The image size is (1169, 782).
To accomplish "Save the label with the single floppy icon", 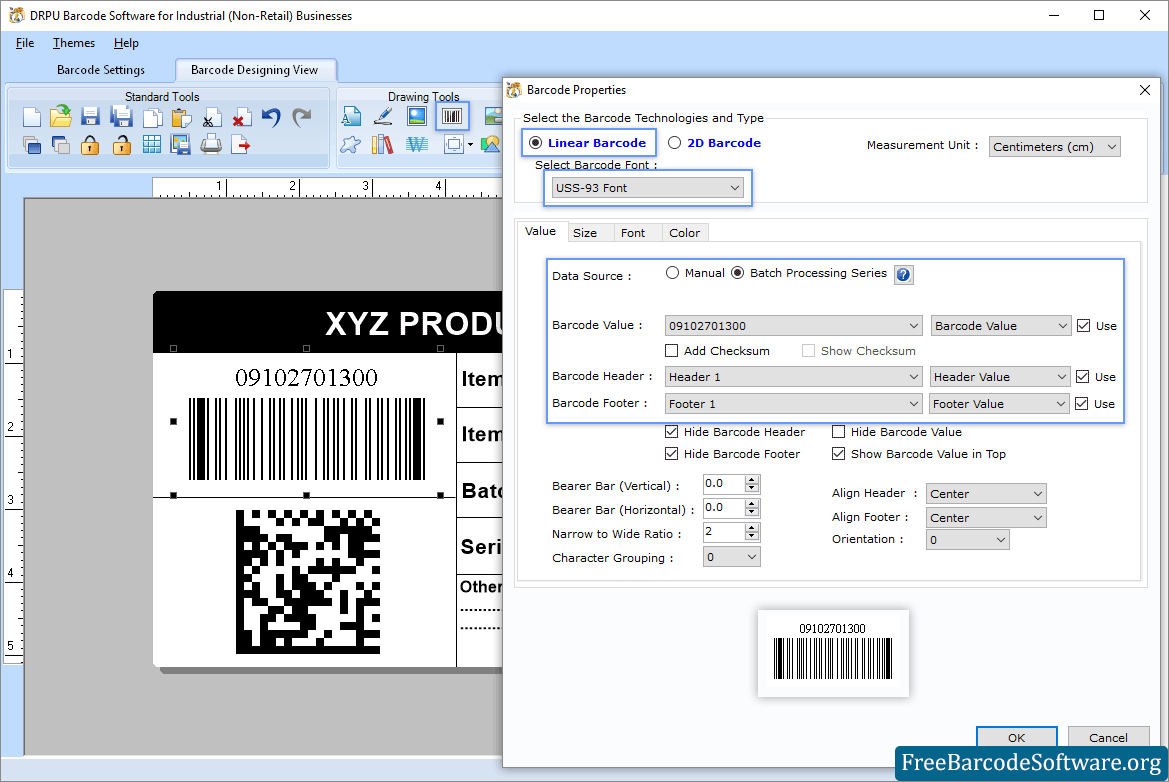I will click(90, 117).
